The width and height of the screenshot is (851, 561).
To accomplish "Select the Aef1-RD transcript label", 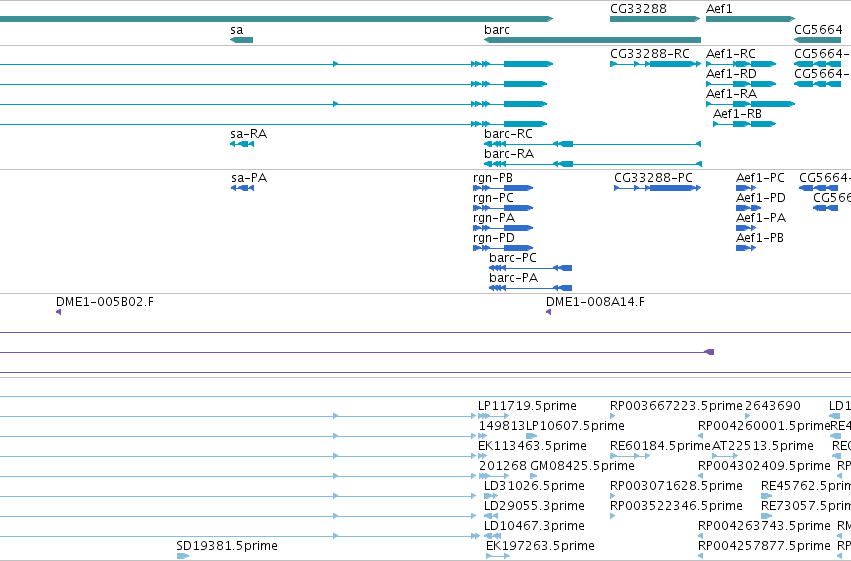I will coord(731,74).
